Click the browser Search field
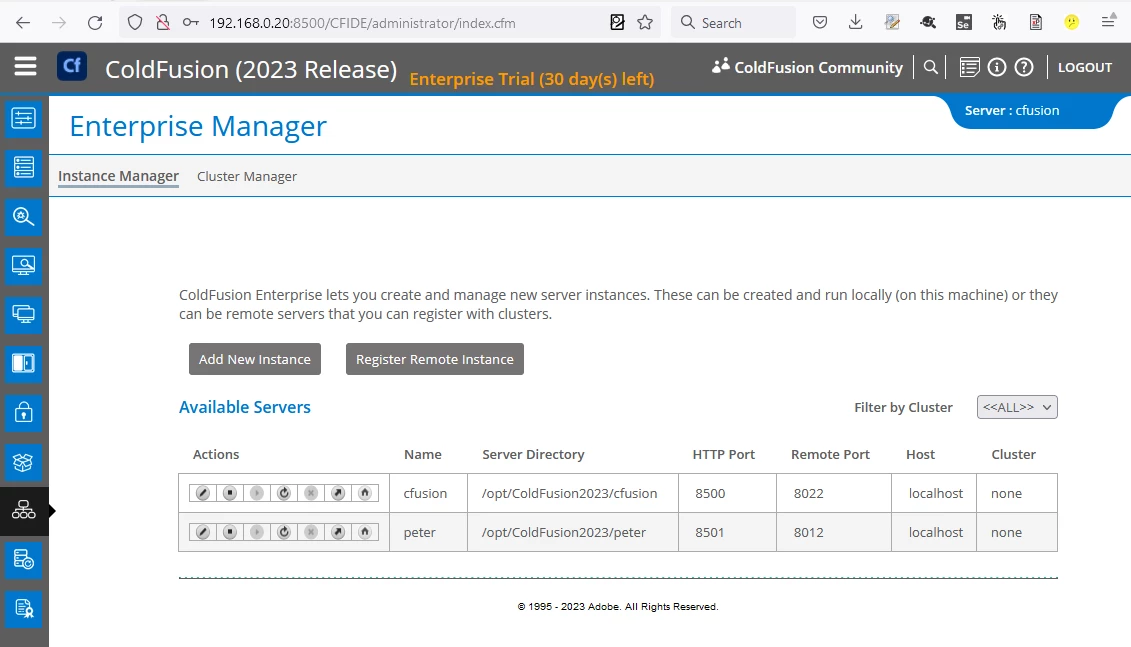The width and height of the screenshot is (1131, 647). click(x=734, y=22)
